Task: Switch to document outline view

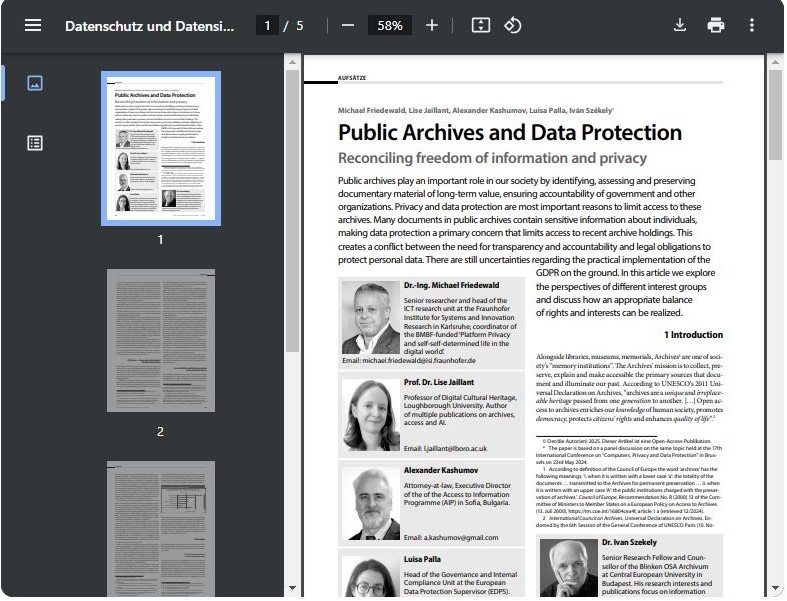Action: pyautogui.click(x=35, y=143)
